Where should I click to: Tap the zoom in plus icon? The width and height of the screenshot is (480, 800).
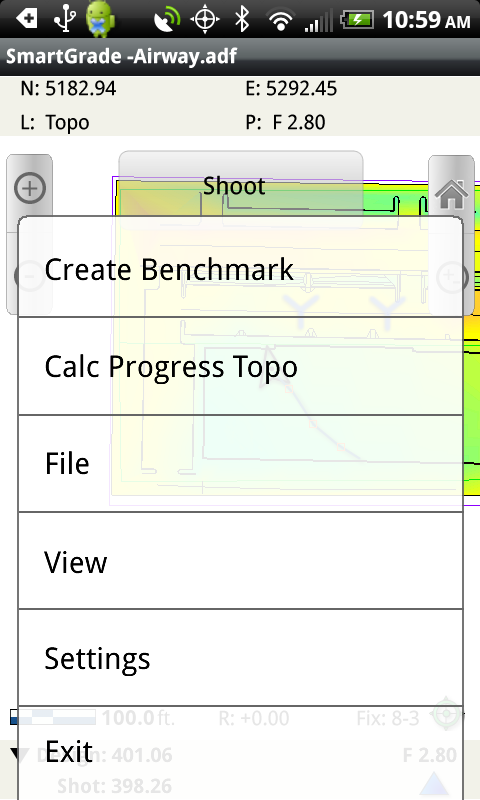pyautogui.click(x=30, y=188)
